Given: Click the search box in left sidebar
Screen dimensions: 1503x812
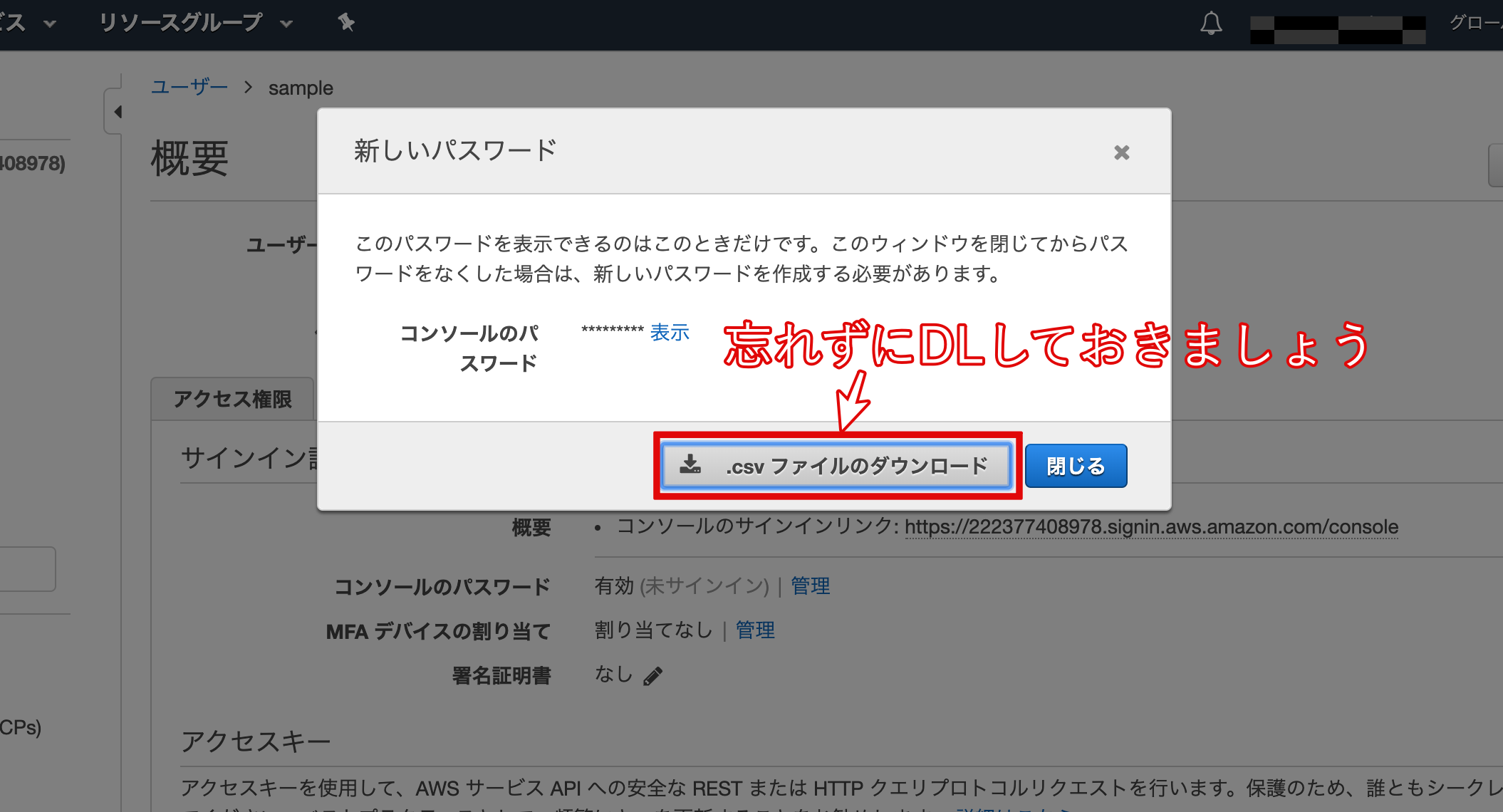Looking at the screenshot, I should 26,568.
